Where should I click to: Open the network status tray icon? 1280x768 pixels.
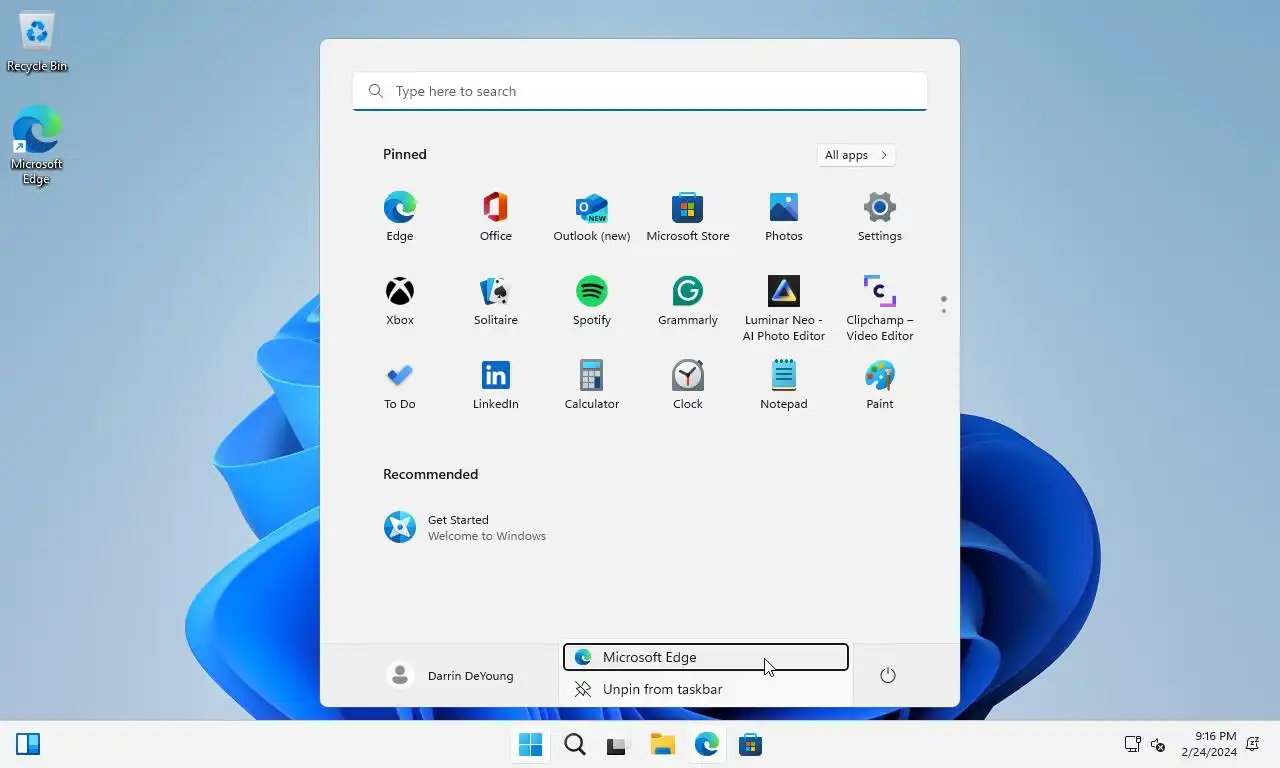point(1132,745)
